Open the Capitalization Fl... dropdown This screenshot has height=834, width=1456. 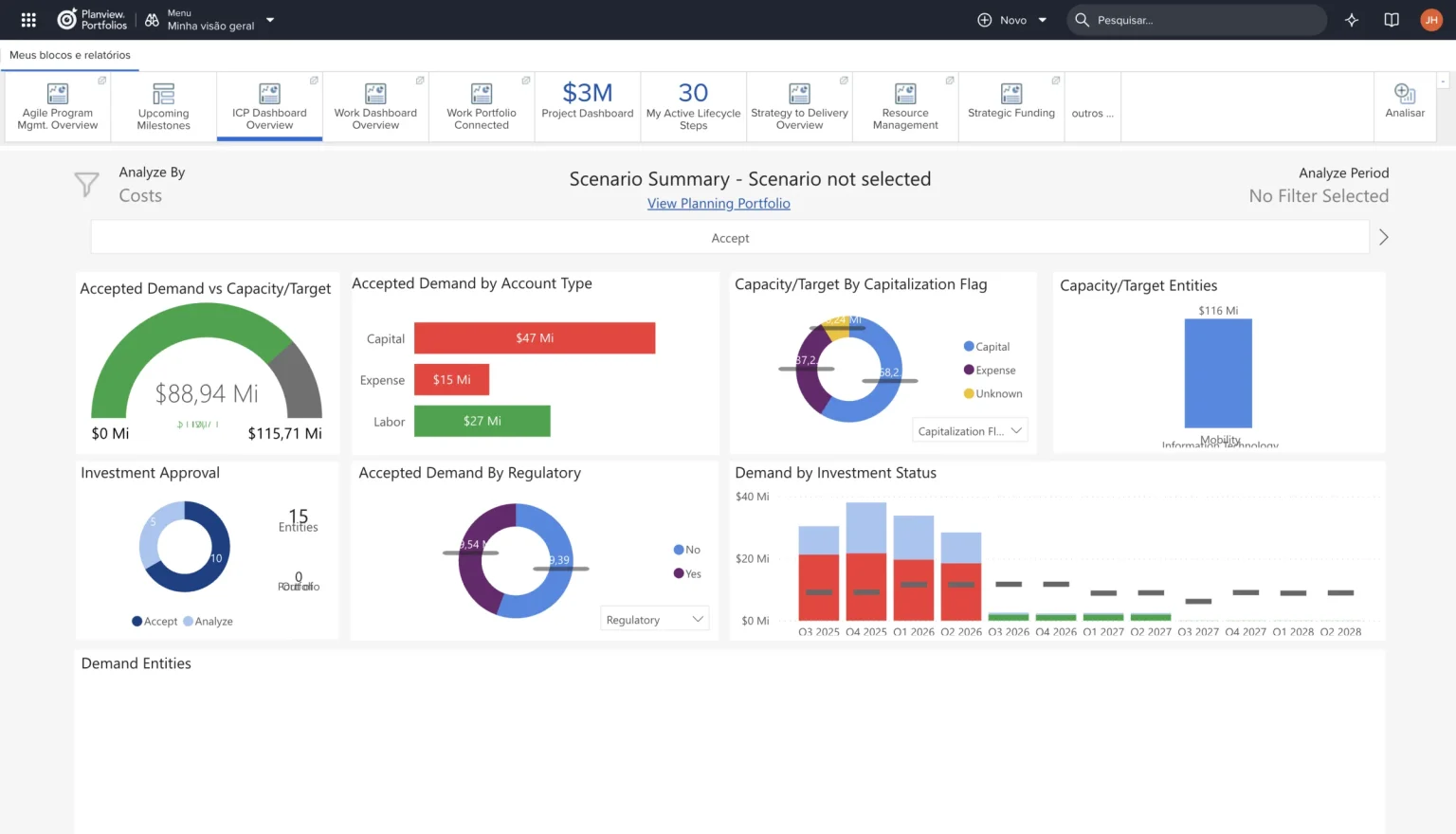(971, 431)
